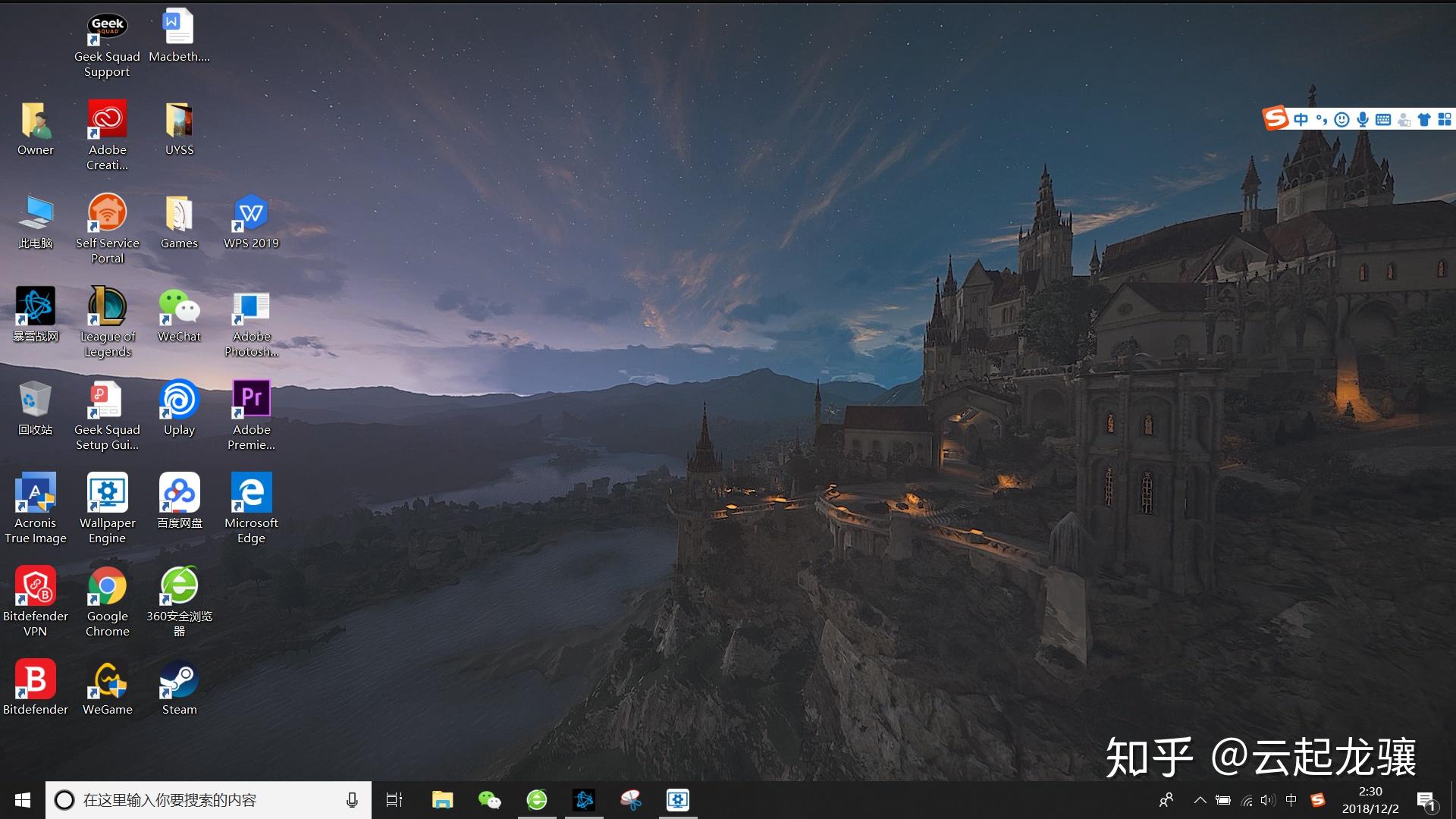Screen dimensions: 1456x819
Task: Launch WPS 2019 shortcut
Action: pos(251,223)
